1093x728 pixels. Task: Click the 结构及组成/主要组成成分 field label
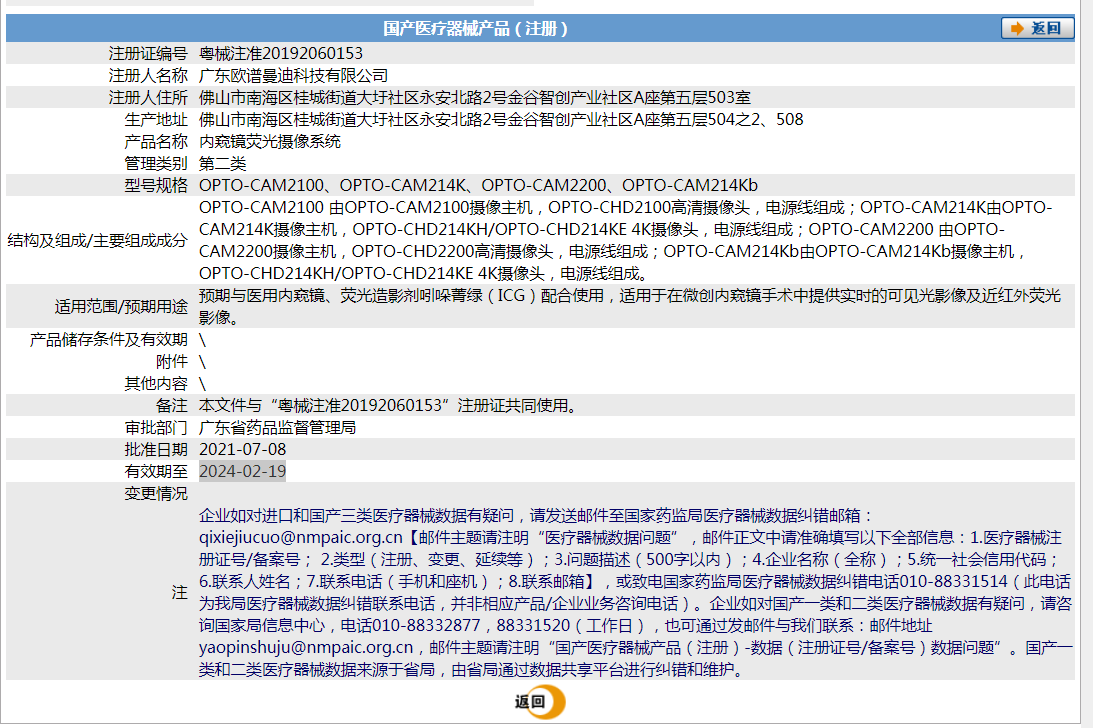(98, 241)
